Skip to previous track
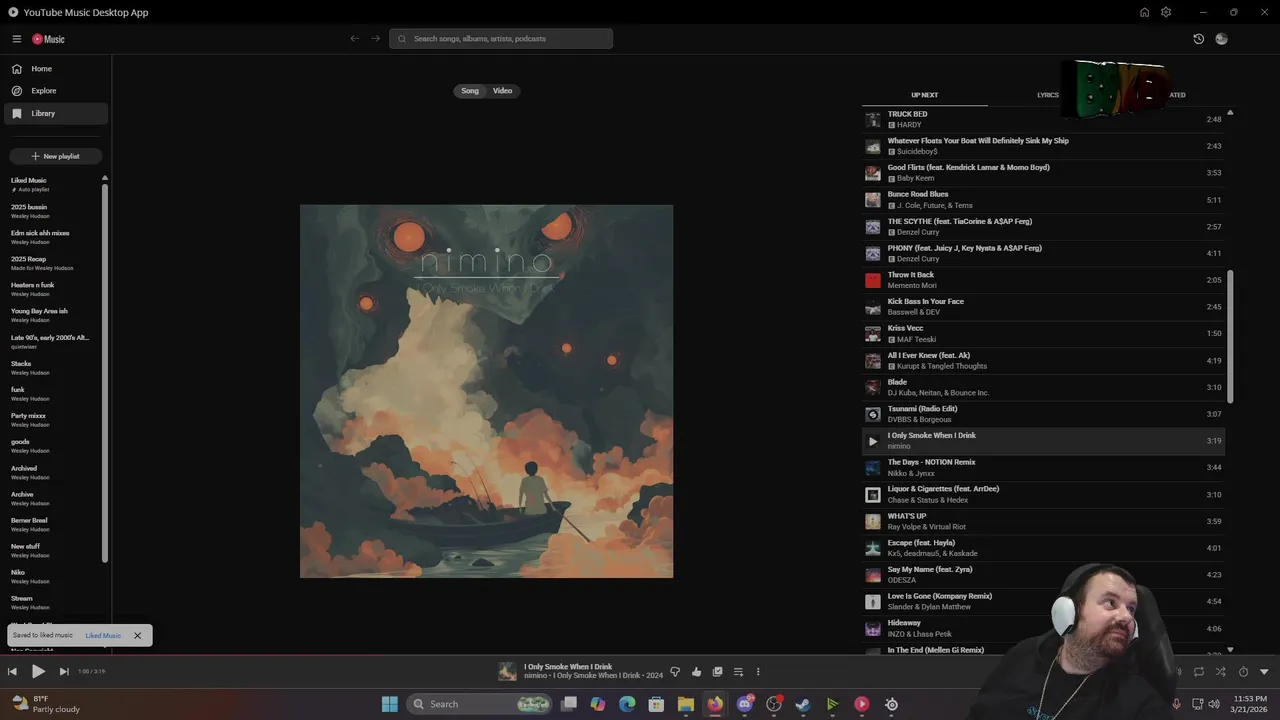 pyautogui.click(x=12, y=672)
